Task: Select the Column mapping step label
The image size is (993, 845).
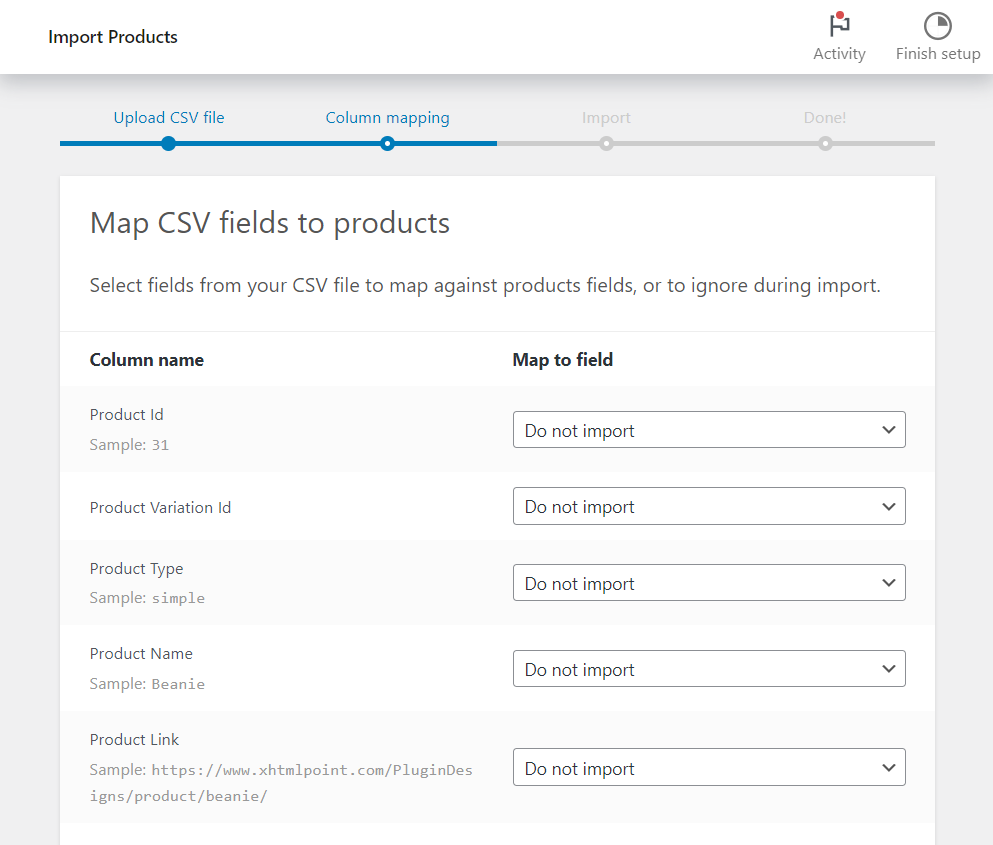Action: tap(388, 118)
